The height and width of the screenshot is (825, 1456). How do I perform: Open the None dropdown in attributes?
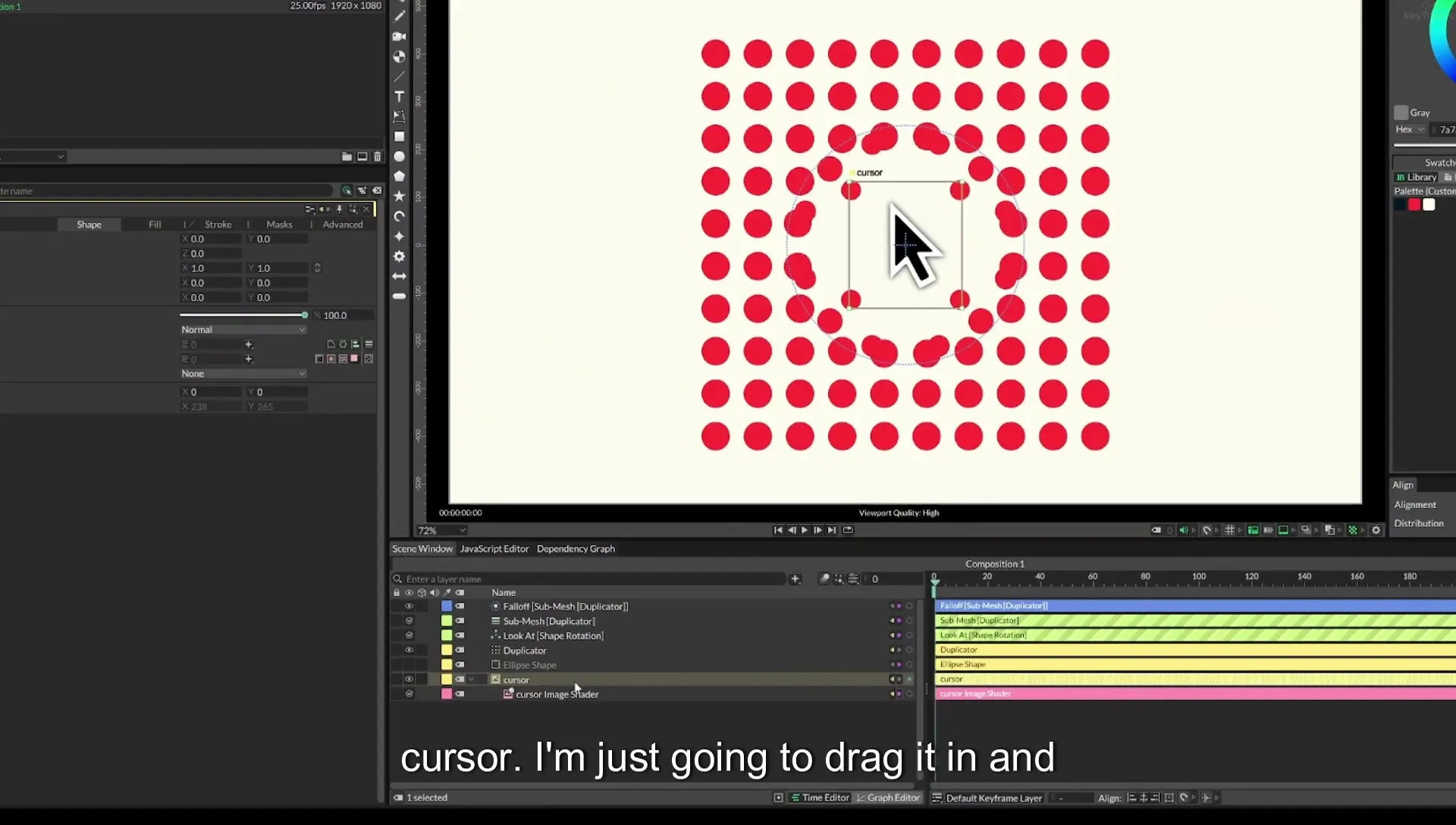(x=243, y=373)
